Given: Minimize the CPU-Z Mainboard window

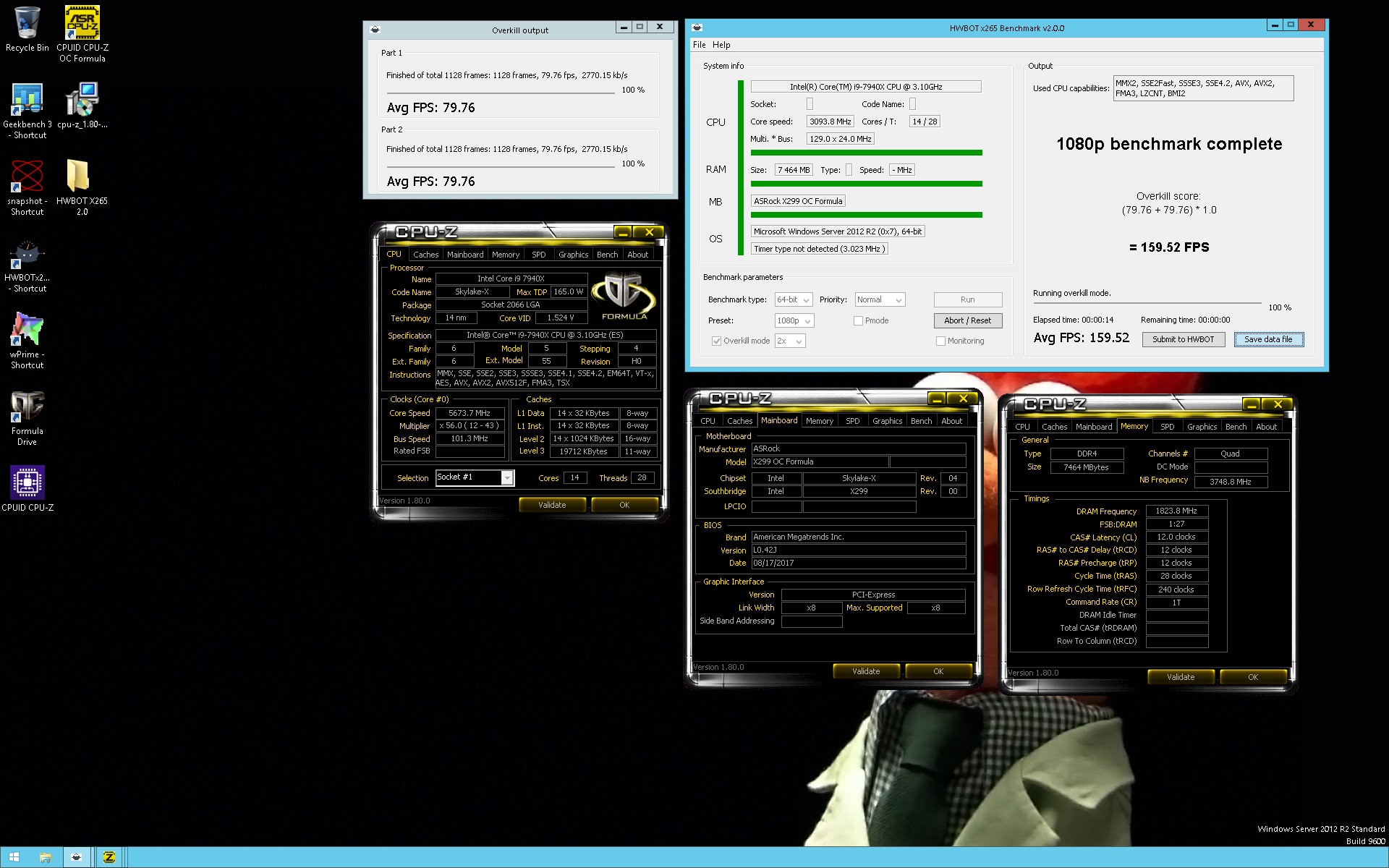Looking at the screenshot, I should pyautogui.click(x=937, y=399).
